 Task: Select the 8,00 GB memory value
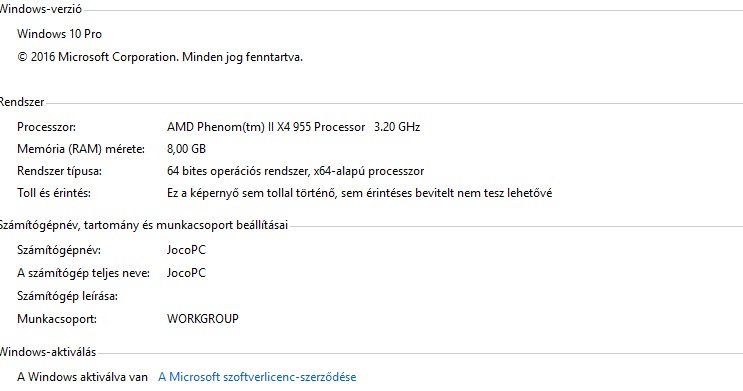[x=186, y=149]
